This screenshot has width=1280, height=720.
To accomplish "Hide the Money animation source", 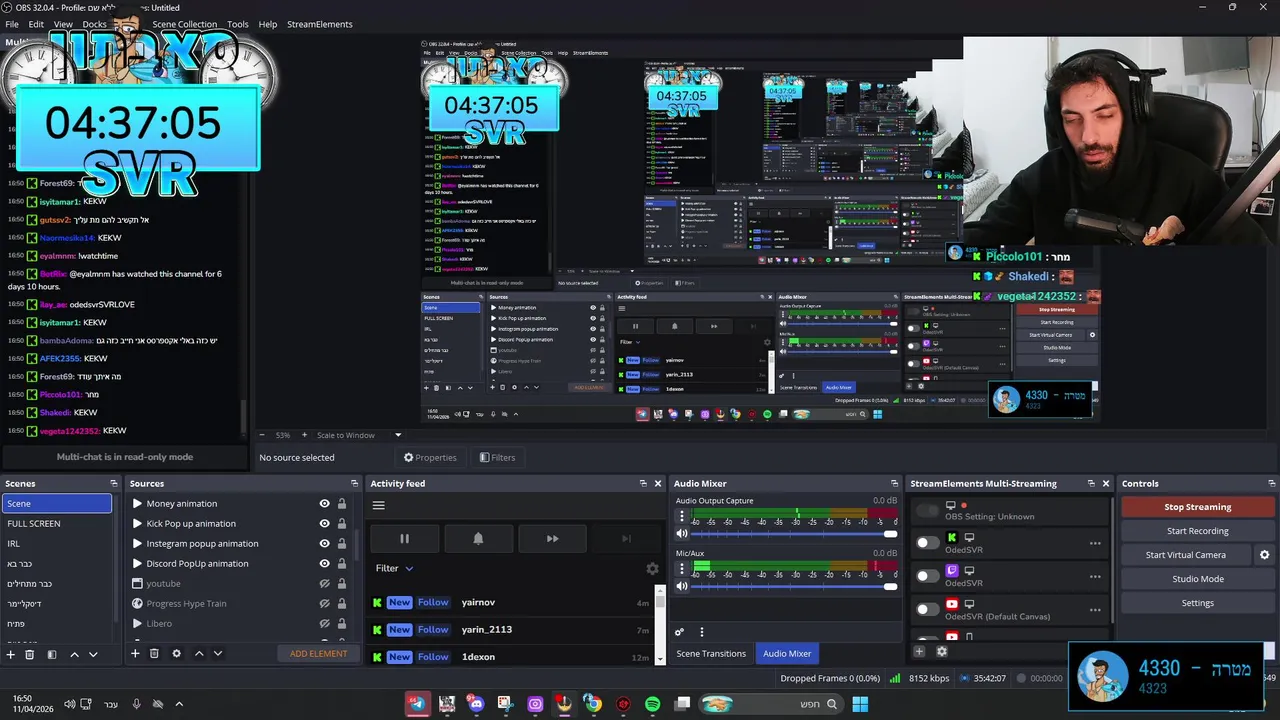I will [x=324, y=504].
